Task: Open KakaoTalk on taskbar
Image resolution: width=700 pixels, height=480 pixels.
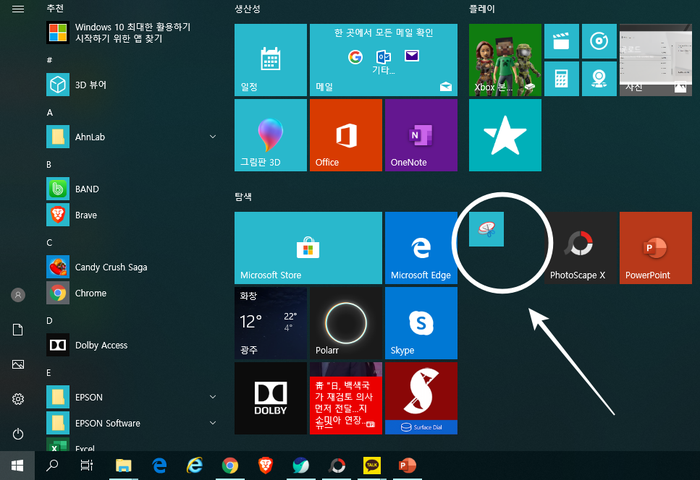Action: point(372,466)
